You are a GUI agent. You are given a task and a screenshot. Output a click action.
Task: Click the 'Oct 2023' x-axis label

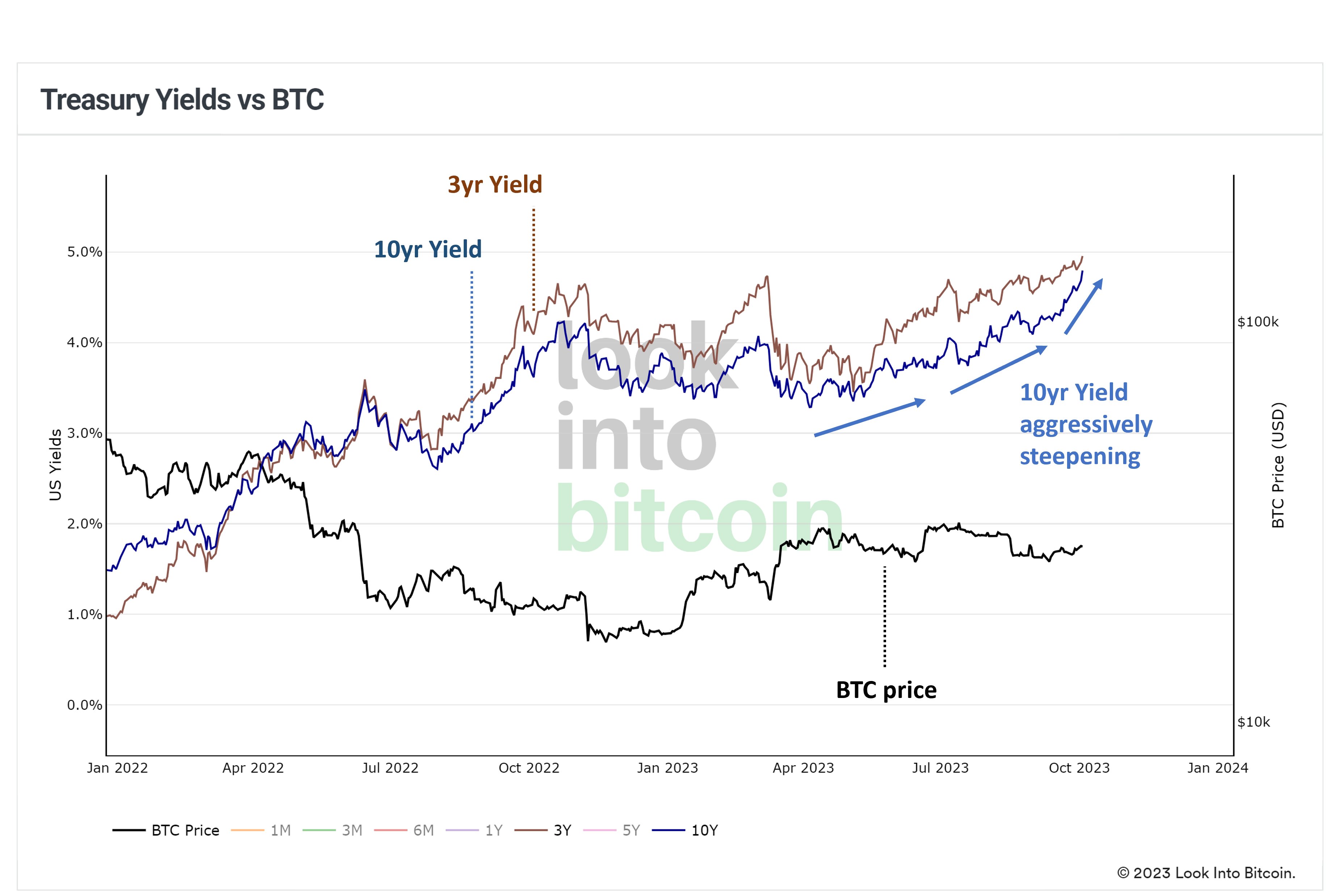point(1078,768)
